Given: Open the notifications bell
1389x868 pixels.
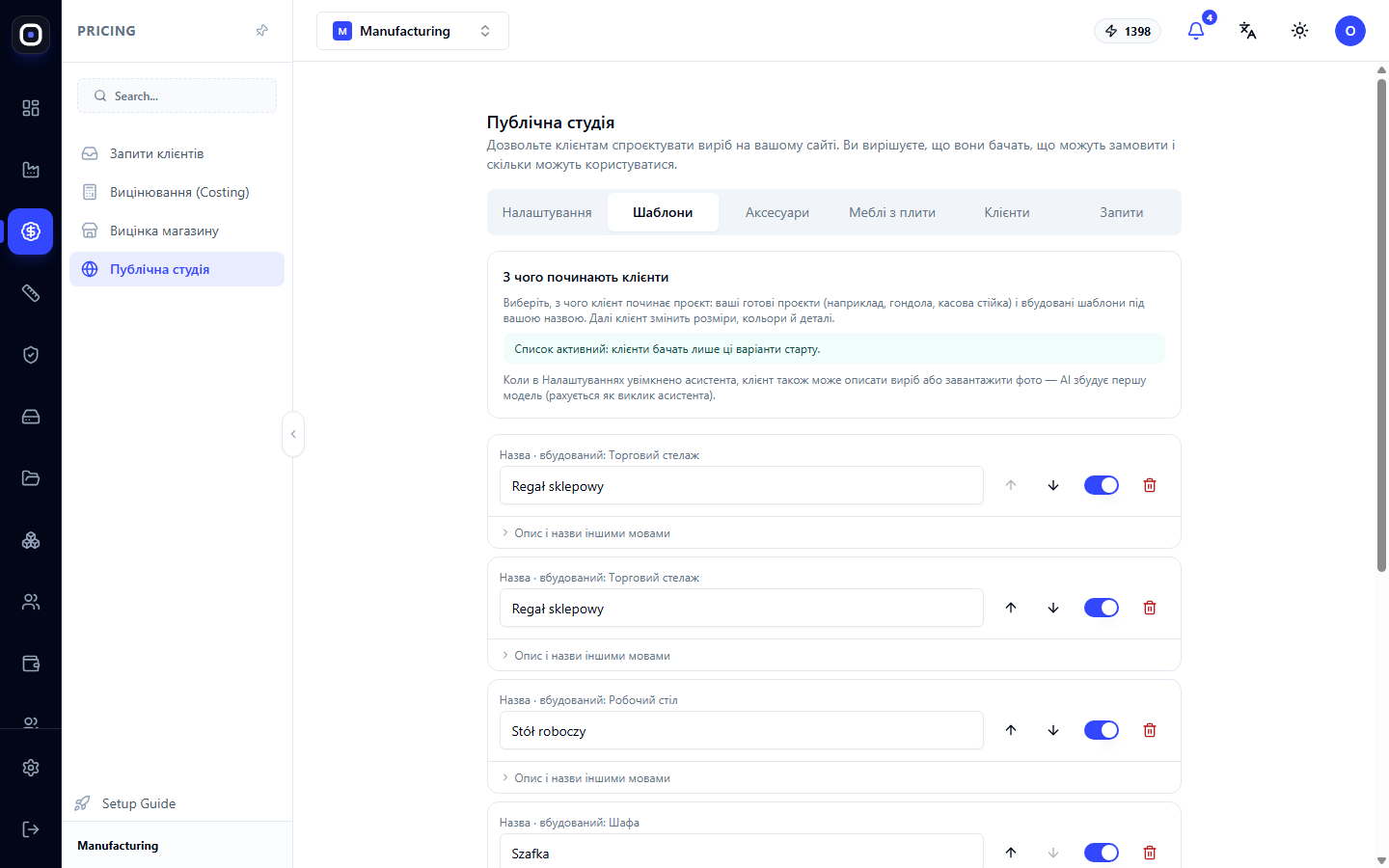Looking at the screenshot, I should [1196, 31].
